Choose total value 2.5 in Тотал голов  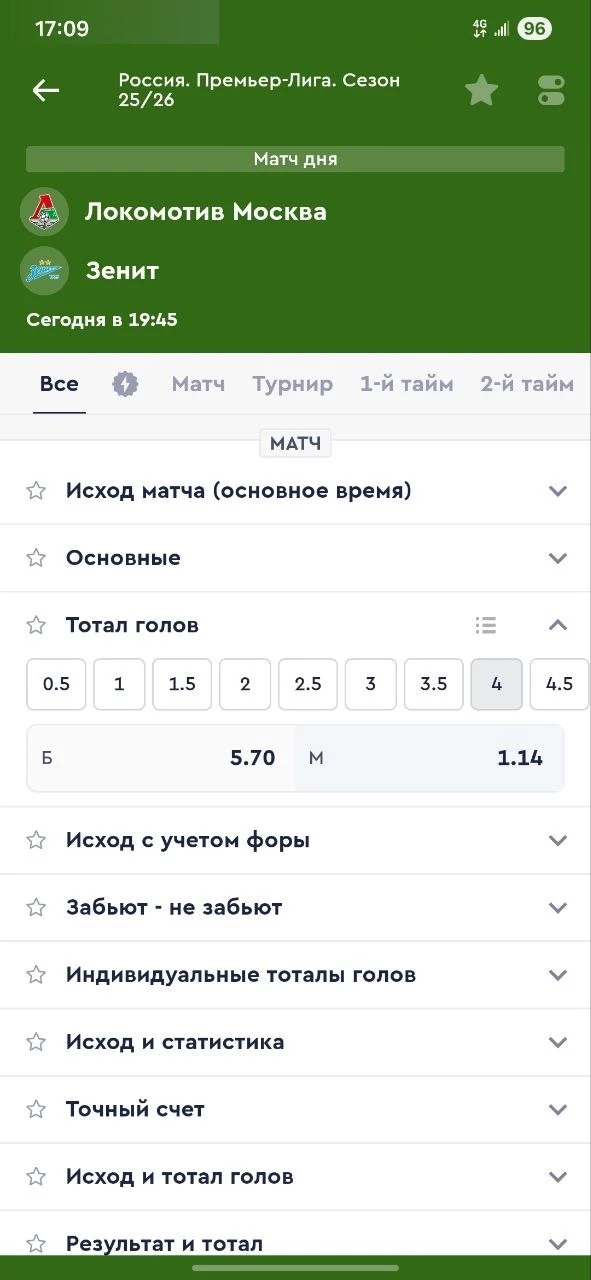coord(308,684)
